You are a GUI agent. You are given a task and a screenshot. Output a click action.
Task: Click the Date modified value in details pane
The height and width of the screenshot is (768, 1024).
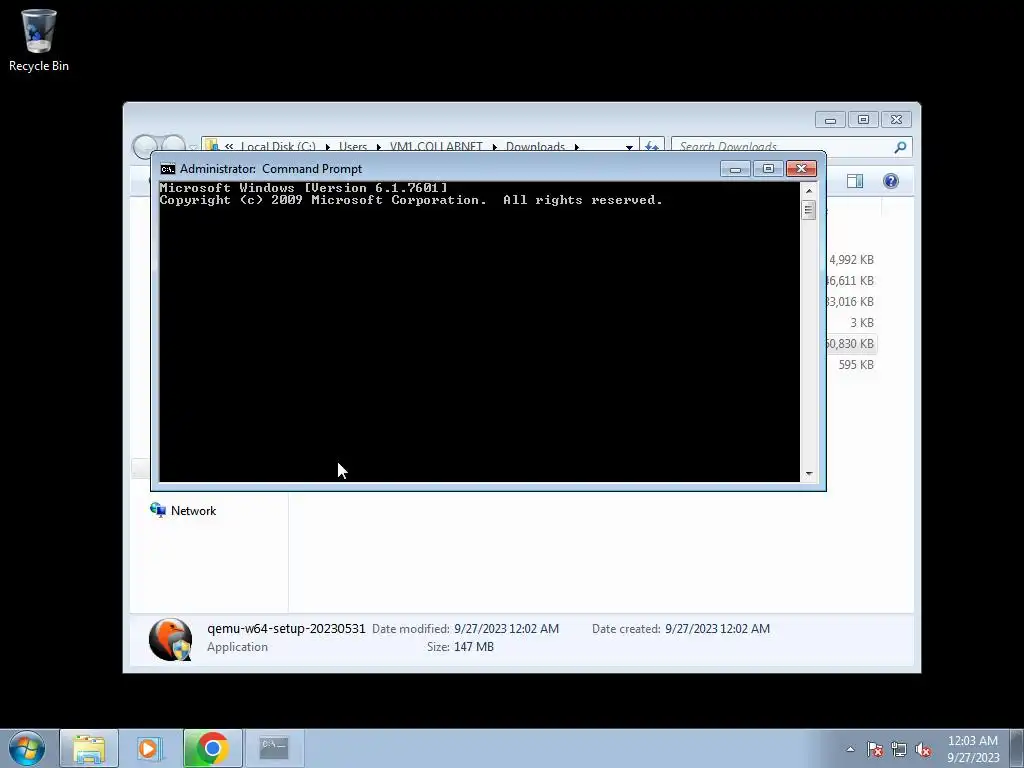click(x=506, y=629)
